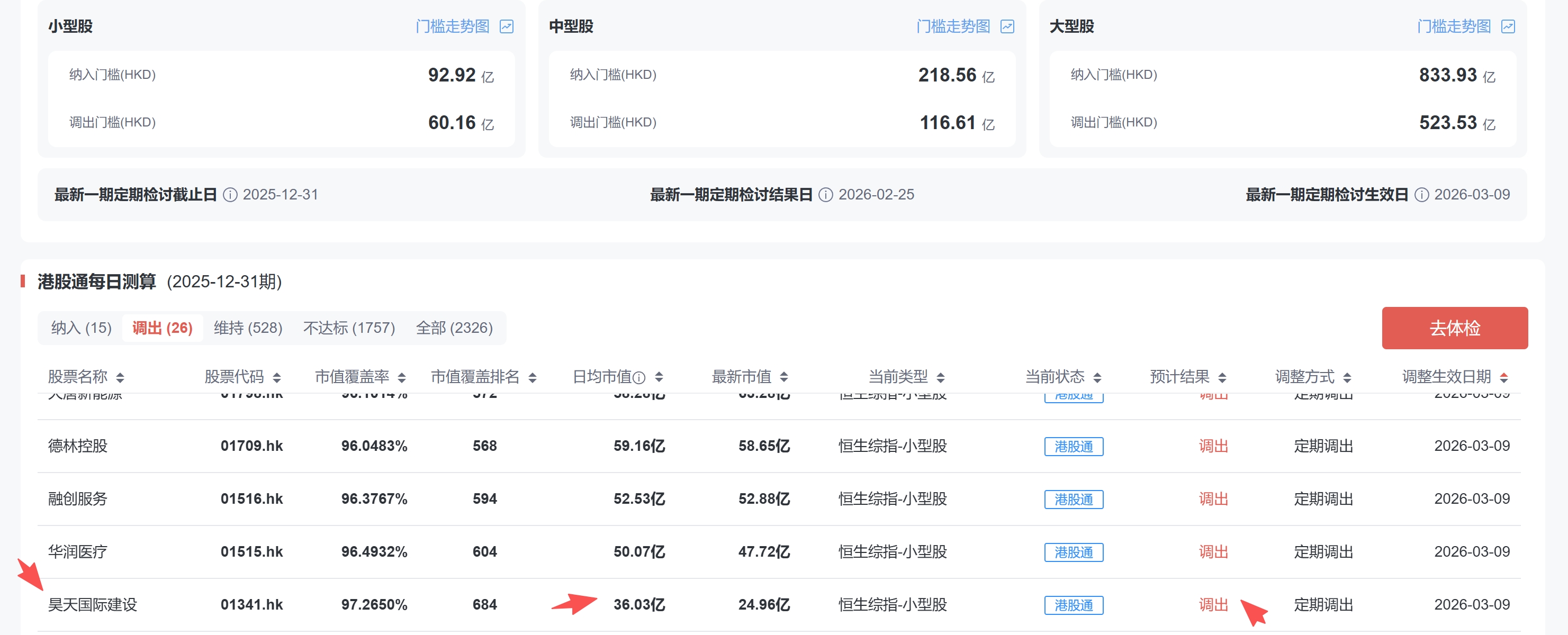Screen dimensions: 1568x635
Task: Click ranking value 684
Action: [485, 605]
